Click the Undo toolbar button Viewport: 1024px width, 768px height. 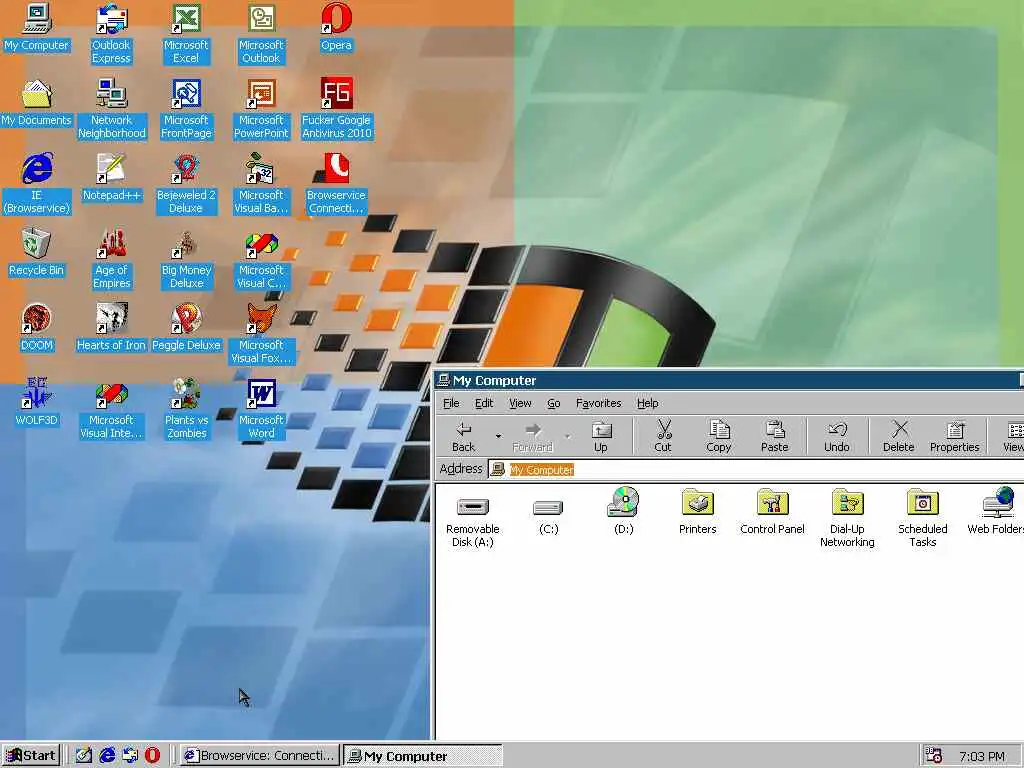[x=837, y=437]
